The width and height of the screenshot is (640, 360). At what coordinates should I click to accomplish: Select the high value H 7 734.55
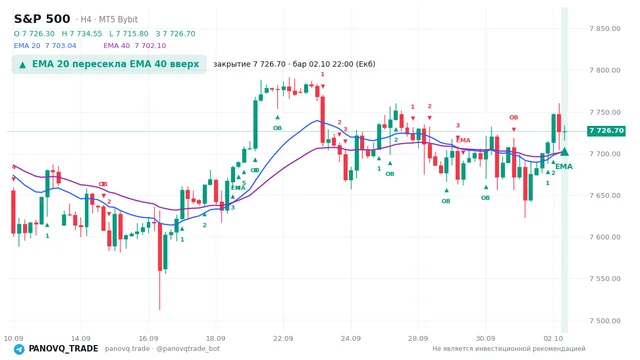tap(82, 33)
